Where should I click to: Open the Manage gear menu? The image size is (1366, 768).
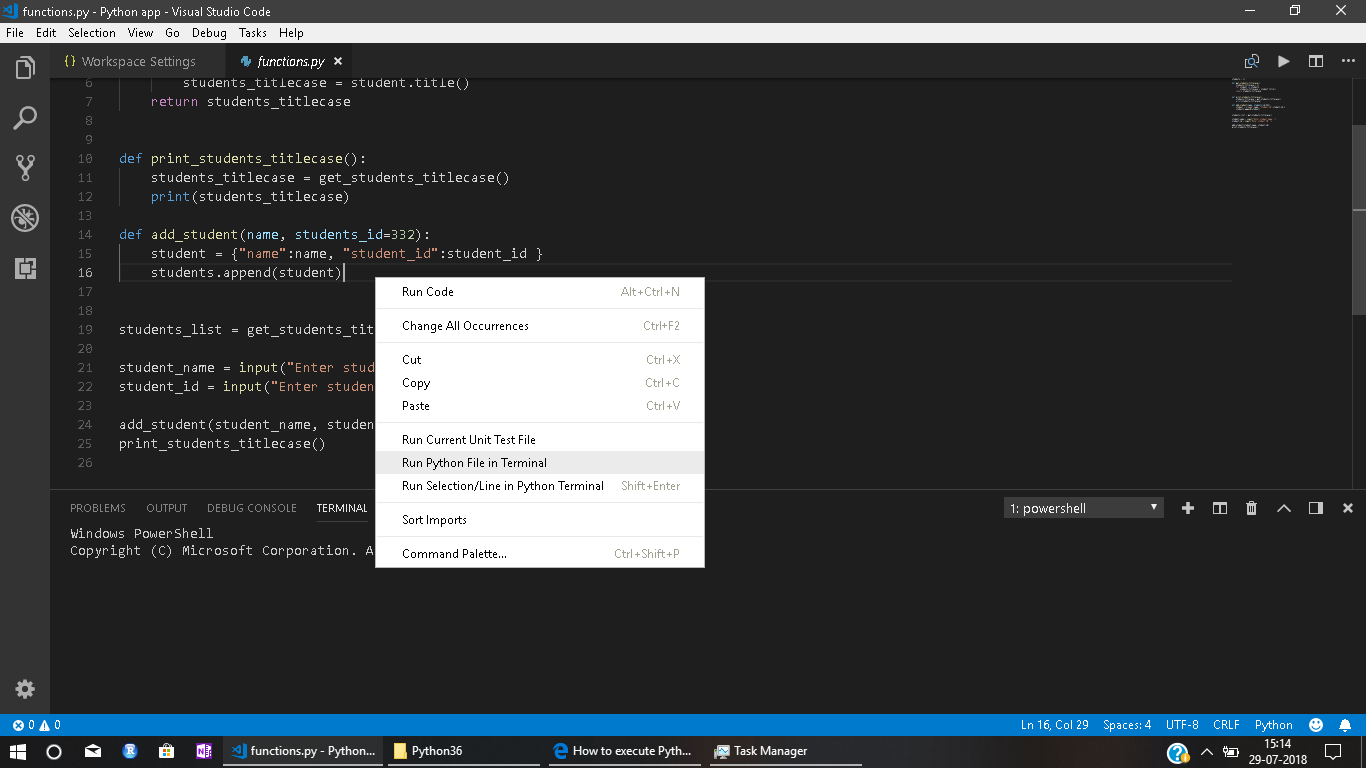click(x=25, y=689)
